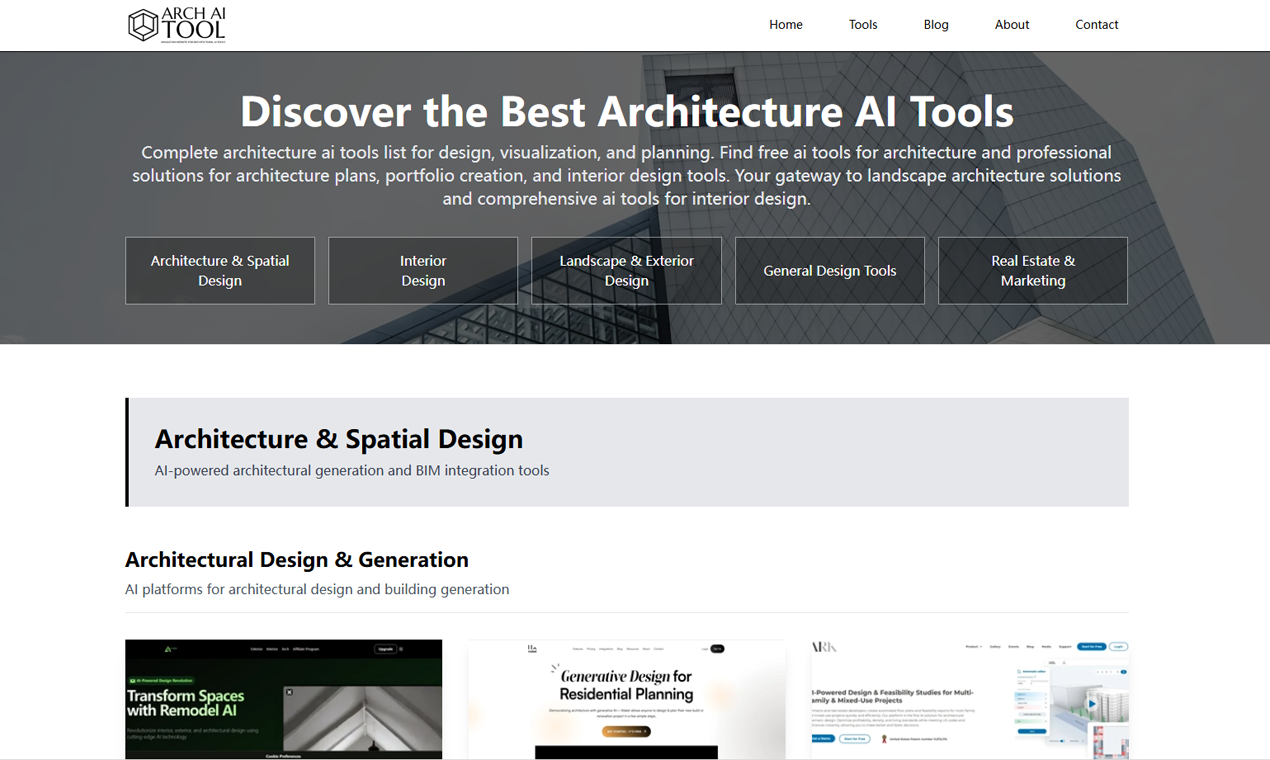Open the ARK feasibility studies tool thumbnail
Viewport: 1270px width, 760px height.
point(969,699)
